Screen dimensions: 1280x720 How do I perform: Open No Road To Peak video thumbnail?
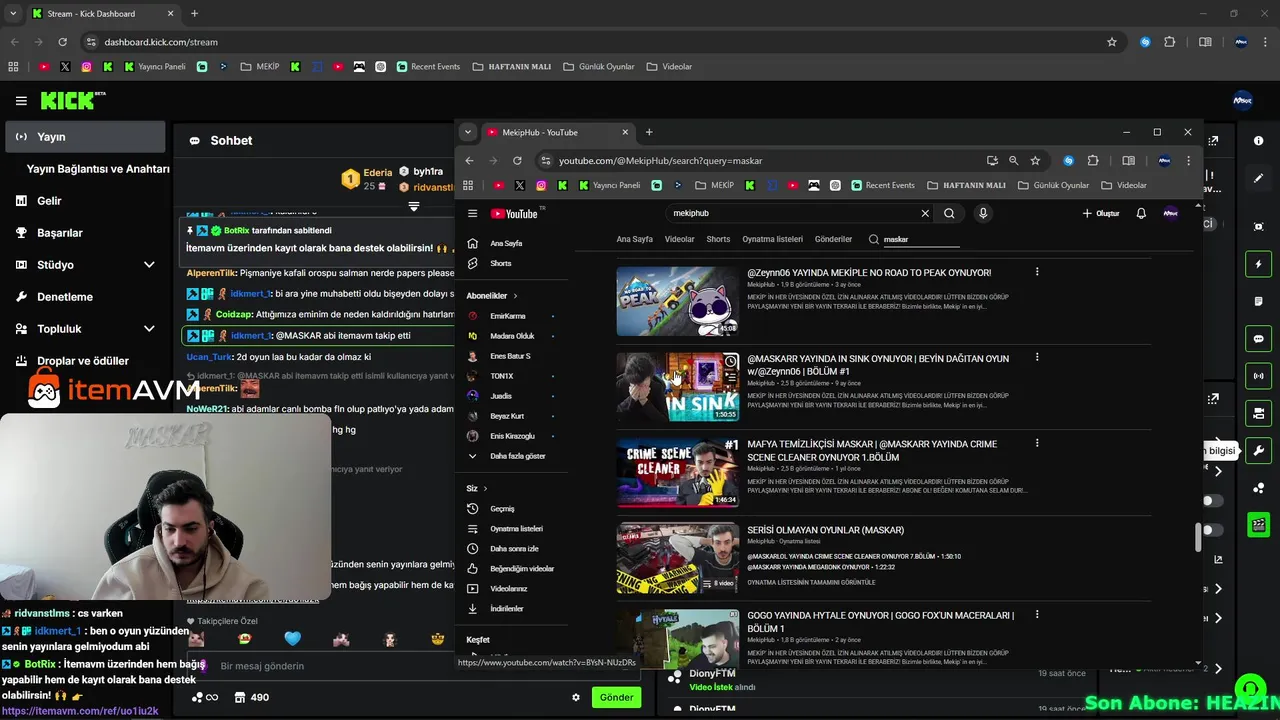click(x=678, y=301)
